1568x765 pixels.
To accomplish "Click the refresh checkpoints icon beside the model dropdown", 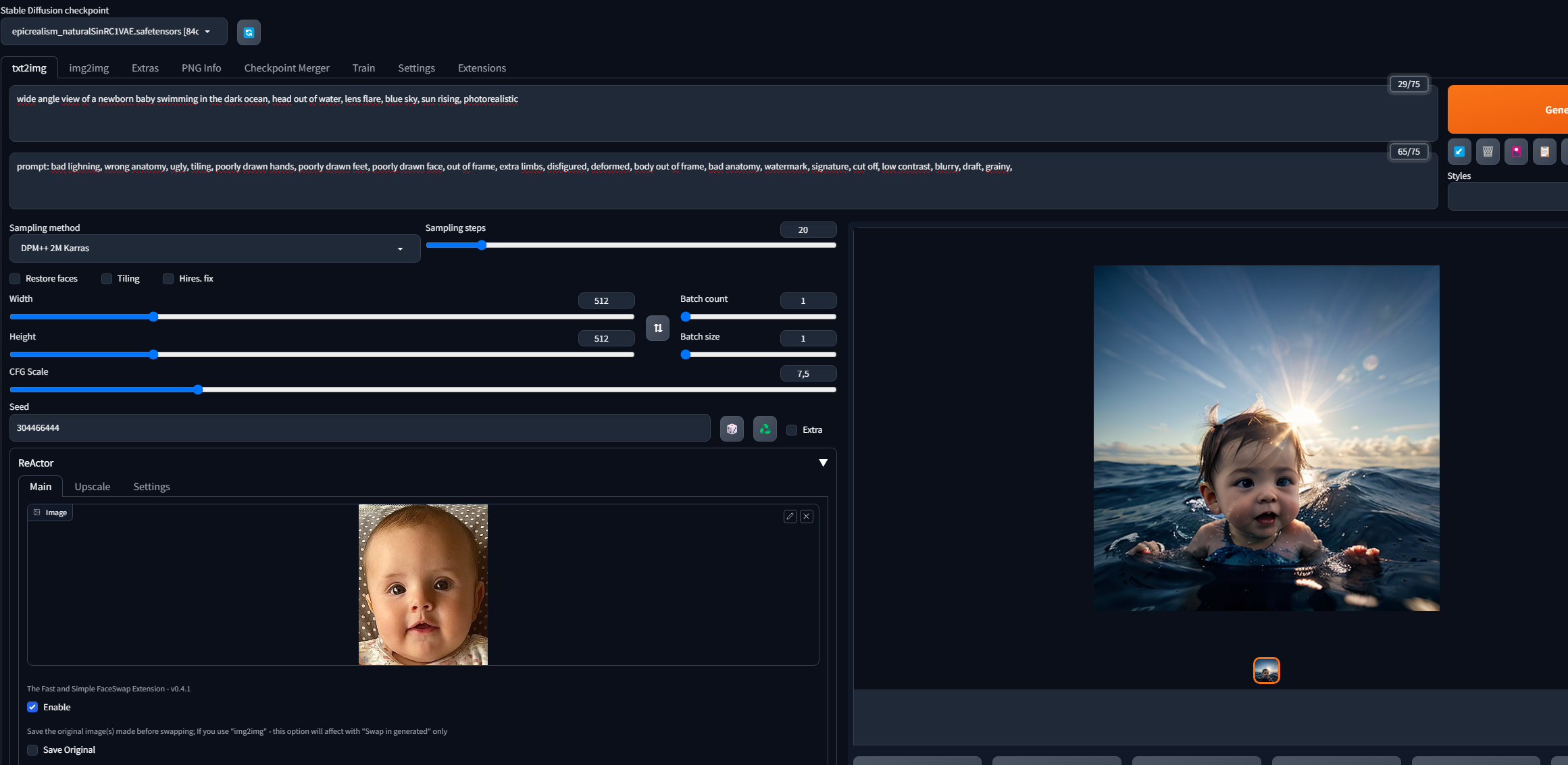I will (x=249, y=32).
